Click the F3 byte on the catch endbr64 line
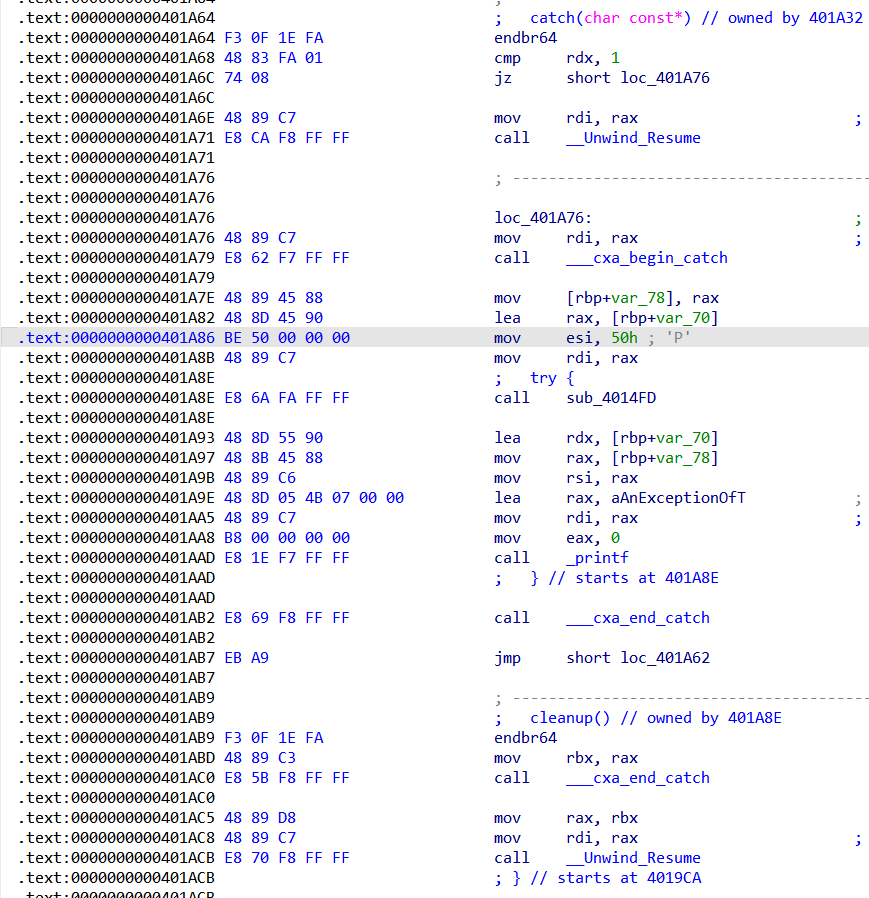869x898 pixels. (234, 37)
